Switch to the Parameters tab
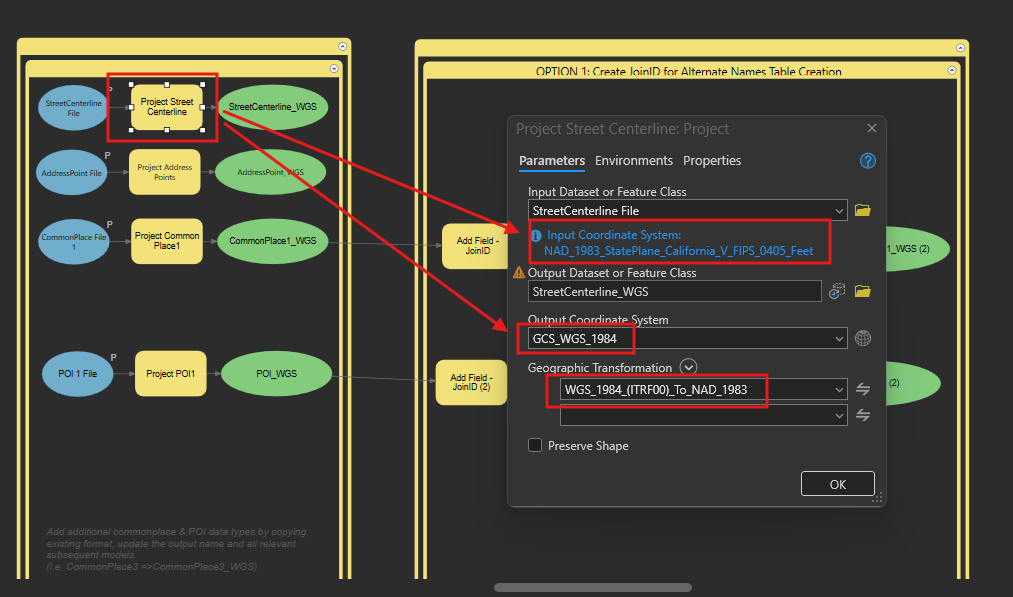 (x=552, y=161)
